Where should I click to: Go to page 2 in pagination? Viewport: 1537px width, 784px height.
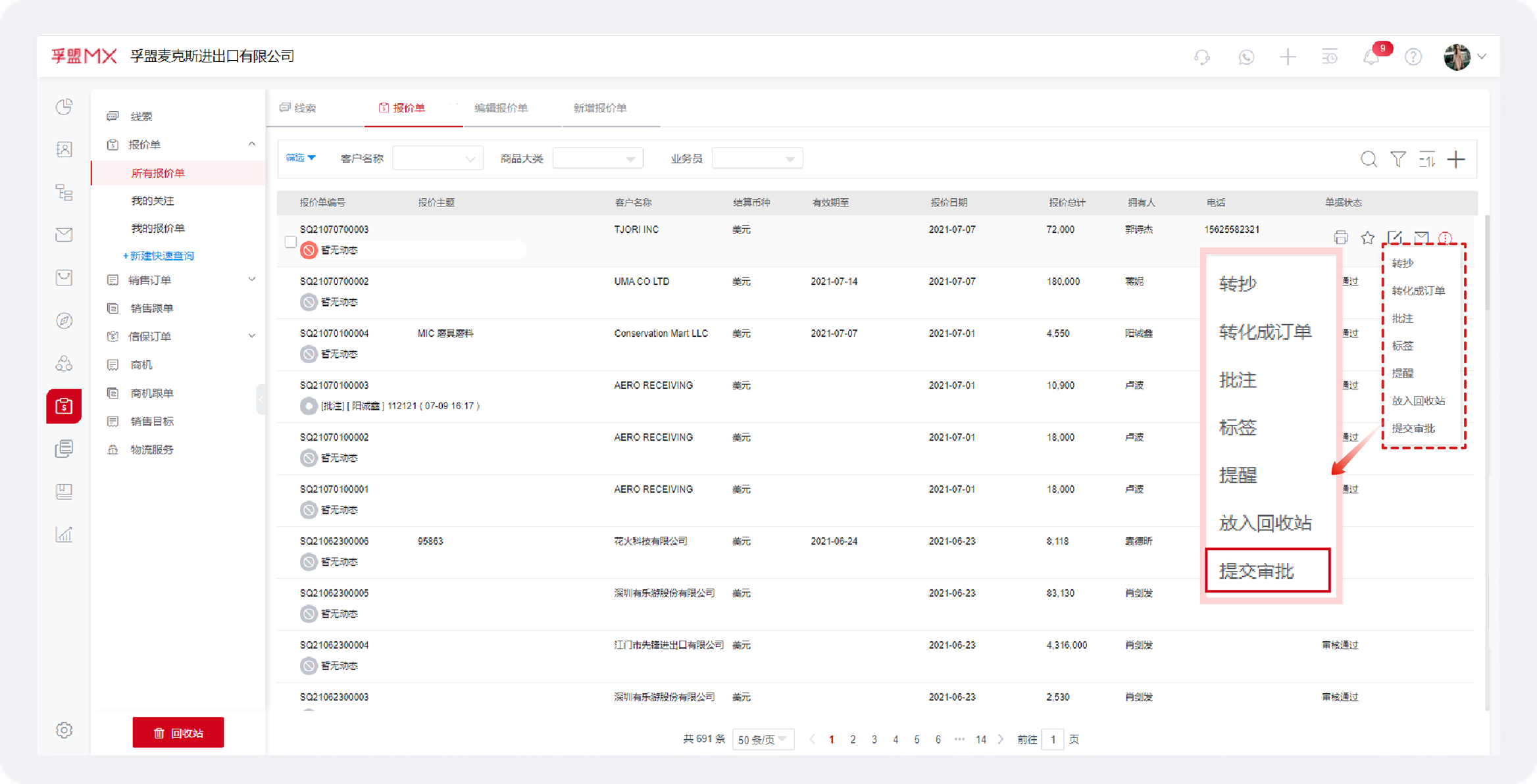(x=853, y=740)
